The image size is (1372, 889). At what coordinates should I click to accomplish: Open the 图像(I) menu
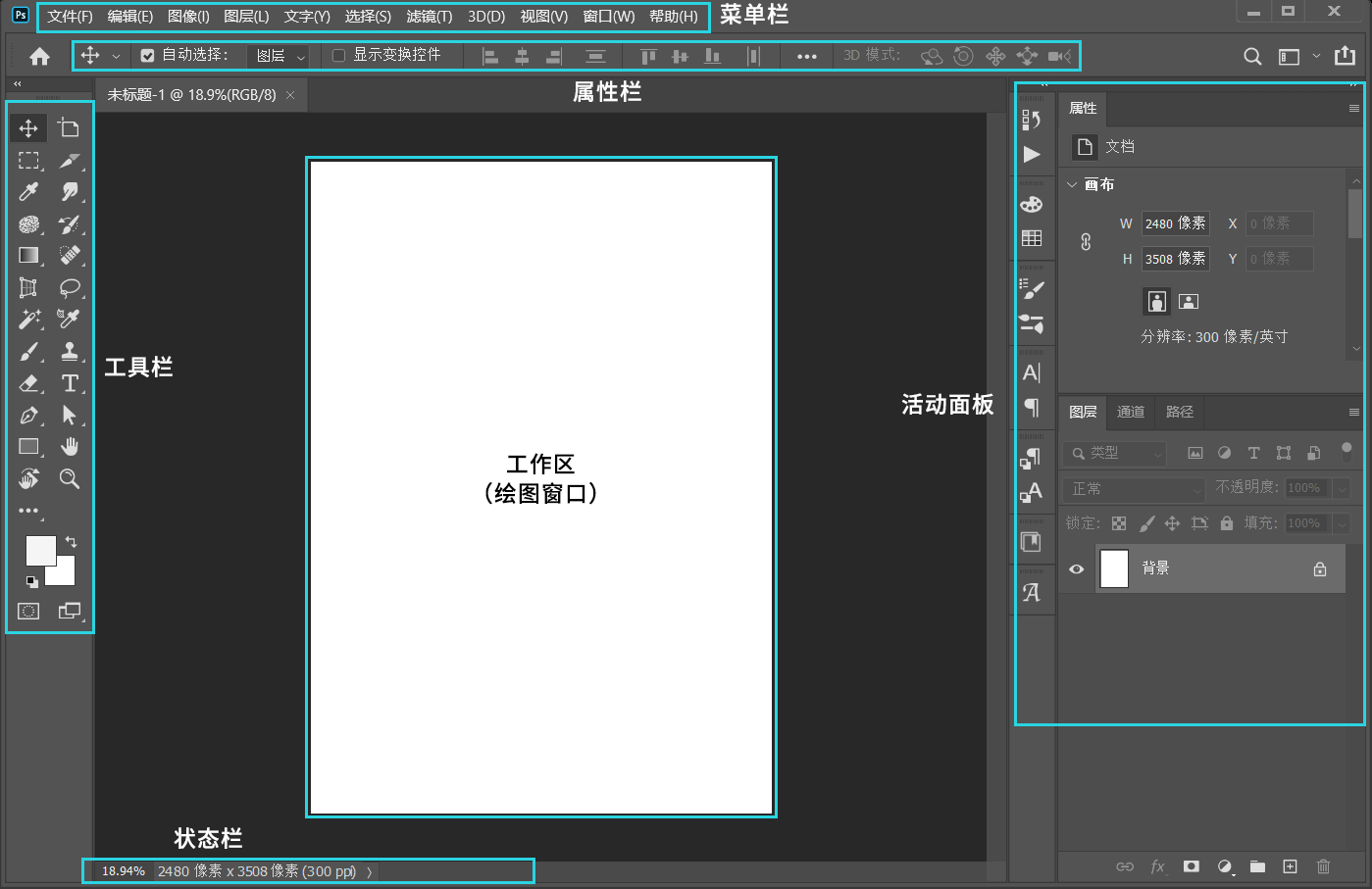tap(188, 17)
